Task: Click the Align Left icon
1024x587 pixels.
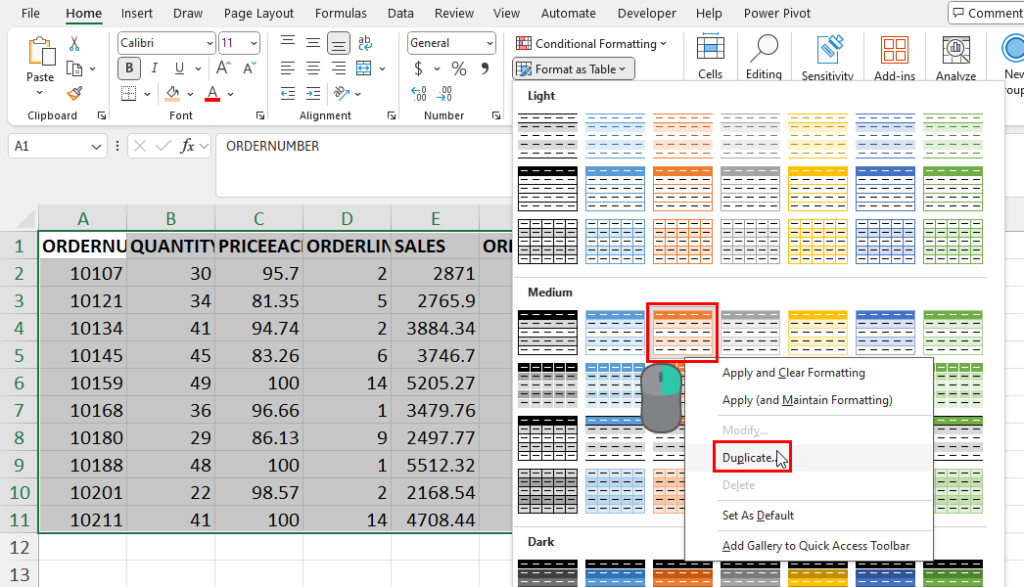Action: click(x=287, y=68)
